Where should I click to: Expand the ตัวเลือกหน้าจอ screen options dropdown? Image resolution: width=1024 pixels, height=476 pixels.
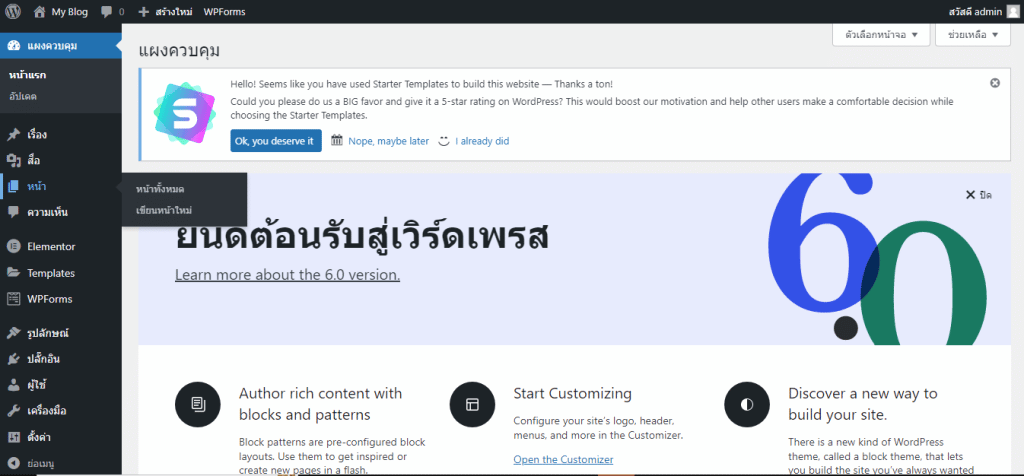[x=881, y=35]
